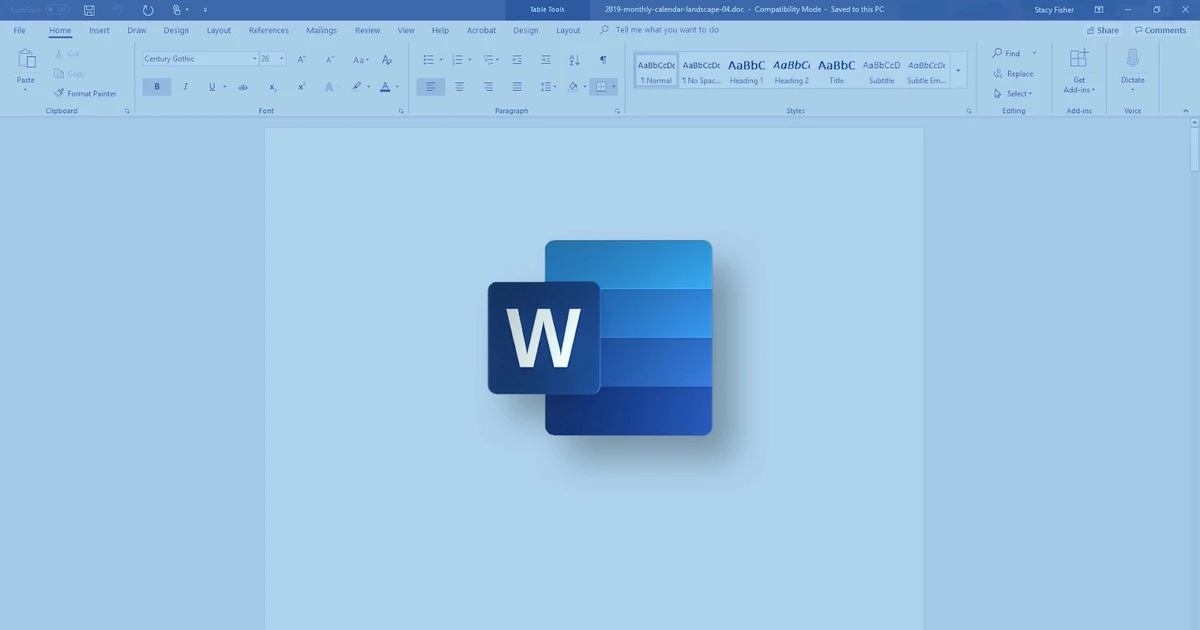Click Format Painter

(86, 93)
